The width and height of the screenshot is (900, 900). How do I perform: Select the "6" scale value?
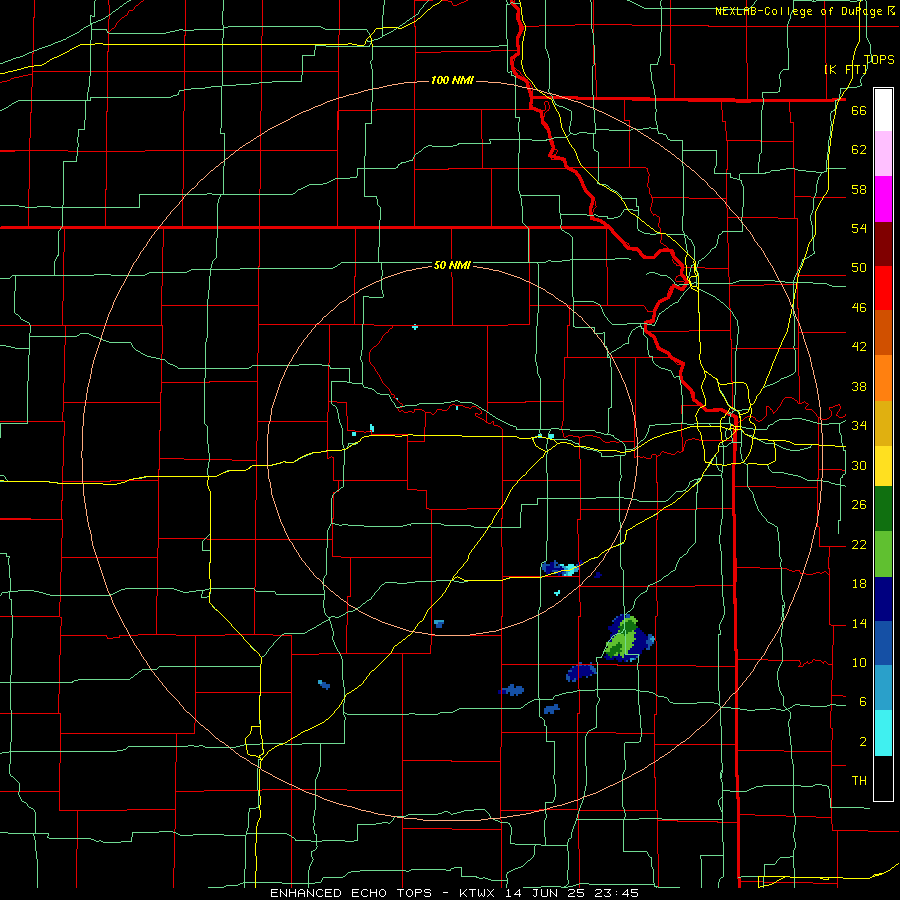862,702
